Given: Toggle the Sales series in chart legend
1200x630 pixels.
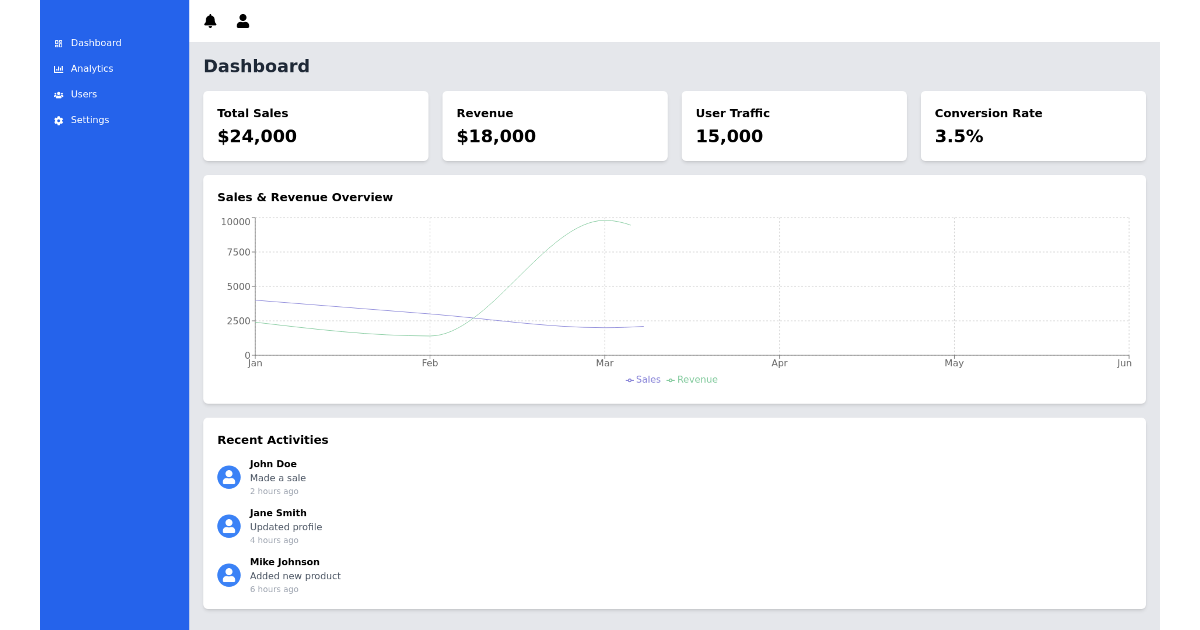Looking at the screenshot, I should coord(643,380).
